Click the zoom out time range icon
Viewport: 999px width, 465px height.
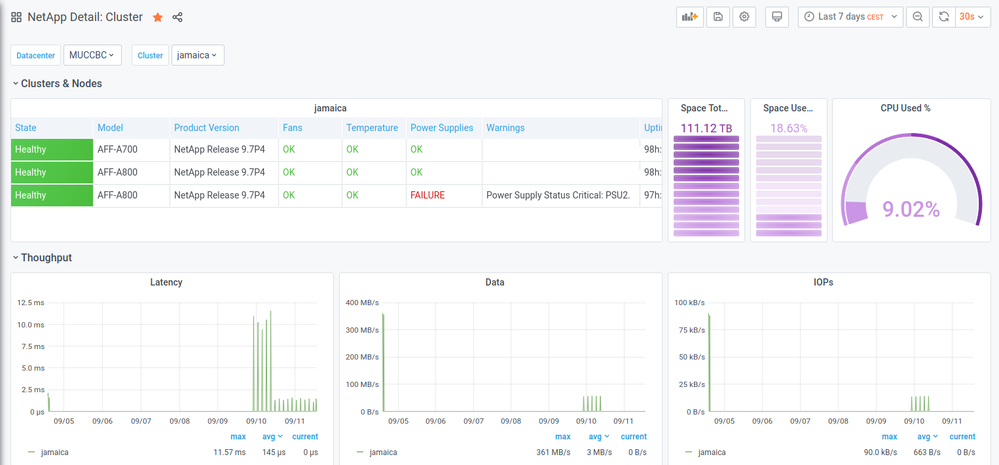(917, 17)
